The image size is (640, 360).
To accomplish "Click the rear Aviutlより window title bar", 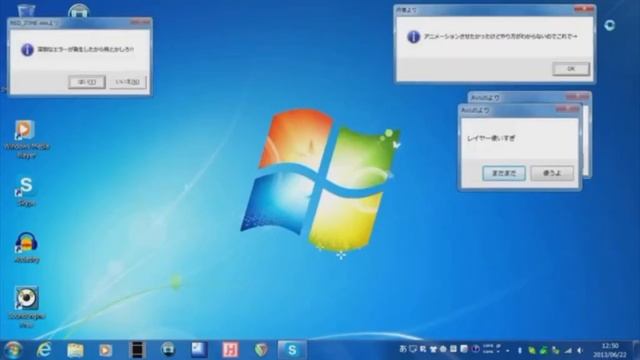I will pyautogui.click(x=529, y=97).
